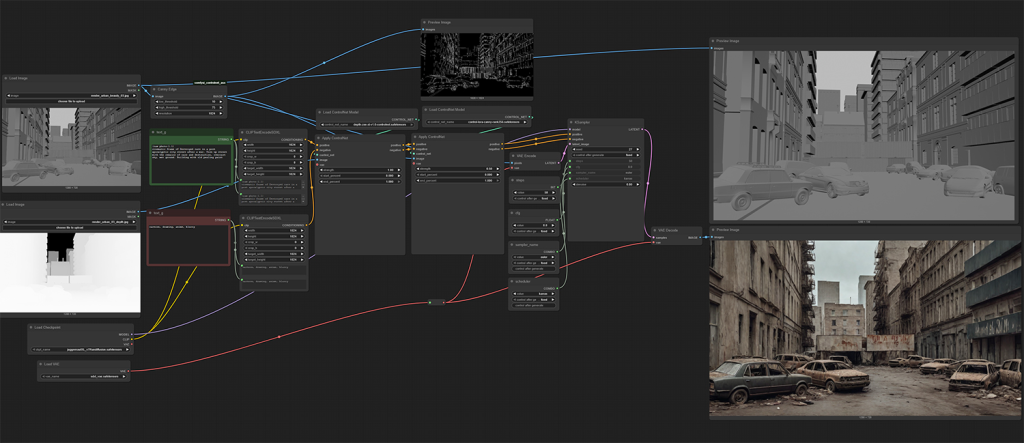Collapse the green text_g prompt node
1024x443 pixels.
[153, 131]
